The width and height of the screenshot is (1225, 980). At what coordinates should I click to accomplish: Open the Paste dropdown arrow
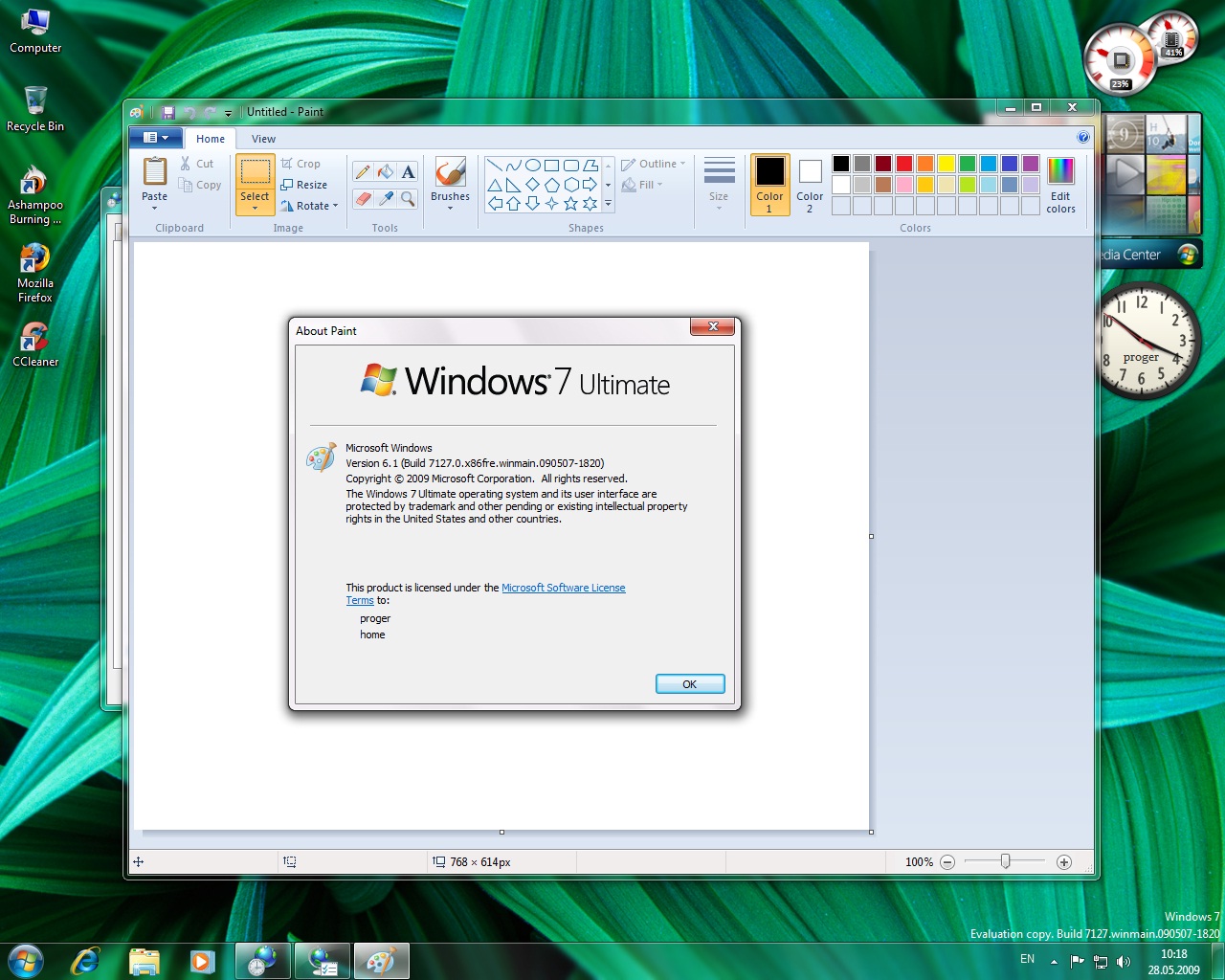154,208
